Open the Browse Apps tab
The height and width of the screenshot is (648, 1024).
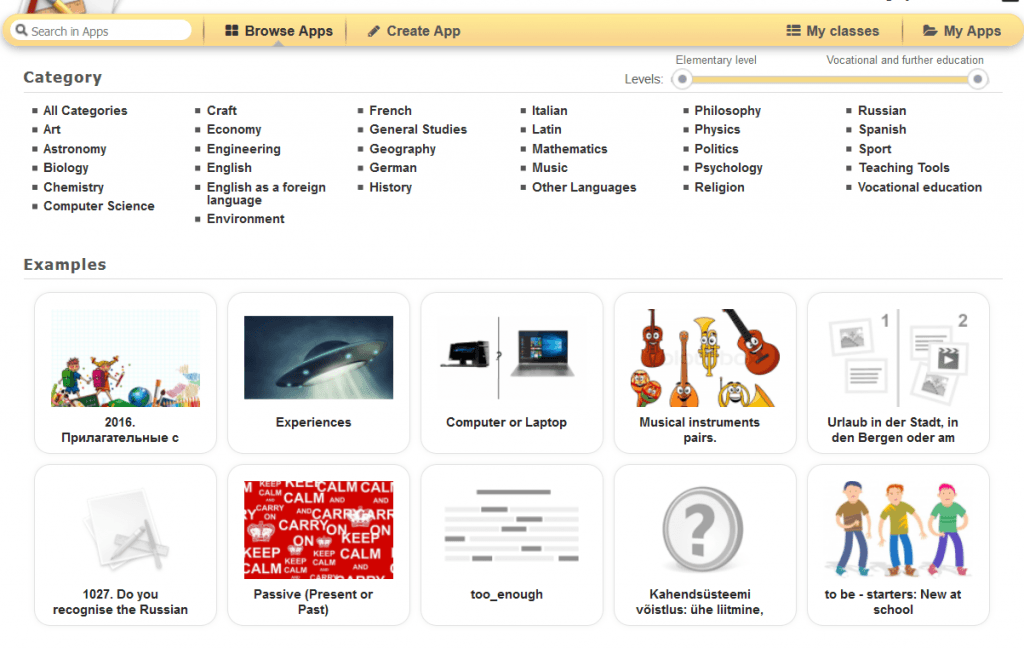[279, 31]
